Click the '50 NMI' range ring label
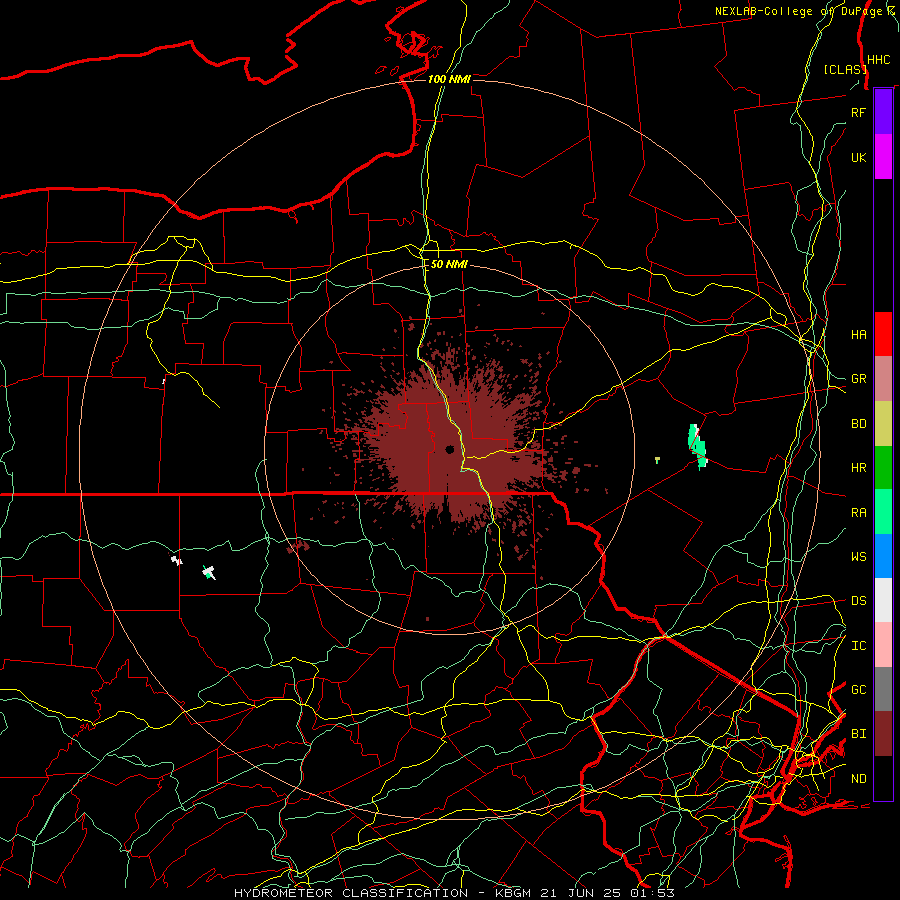The width and height of the screenshot is (900, 900). 449,264
